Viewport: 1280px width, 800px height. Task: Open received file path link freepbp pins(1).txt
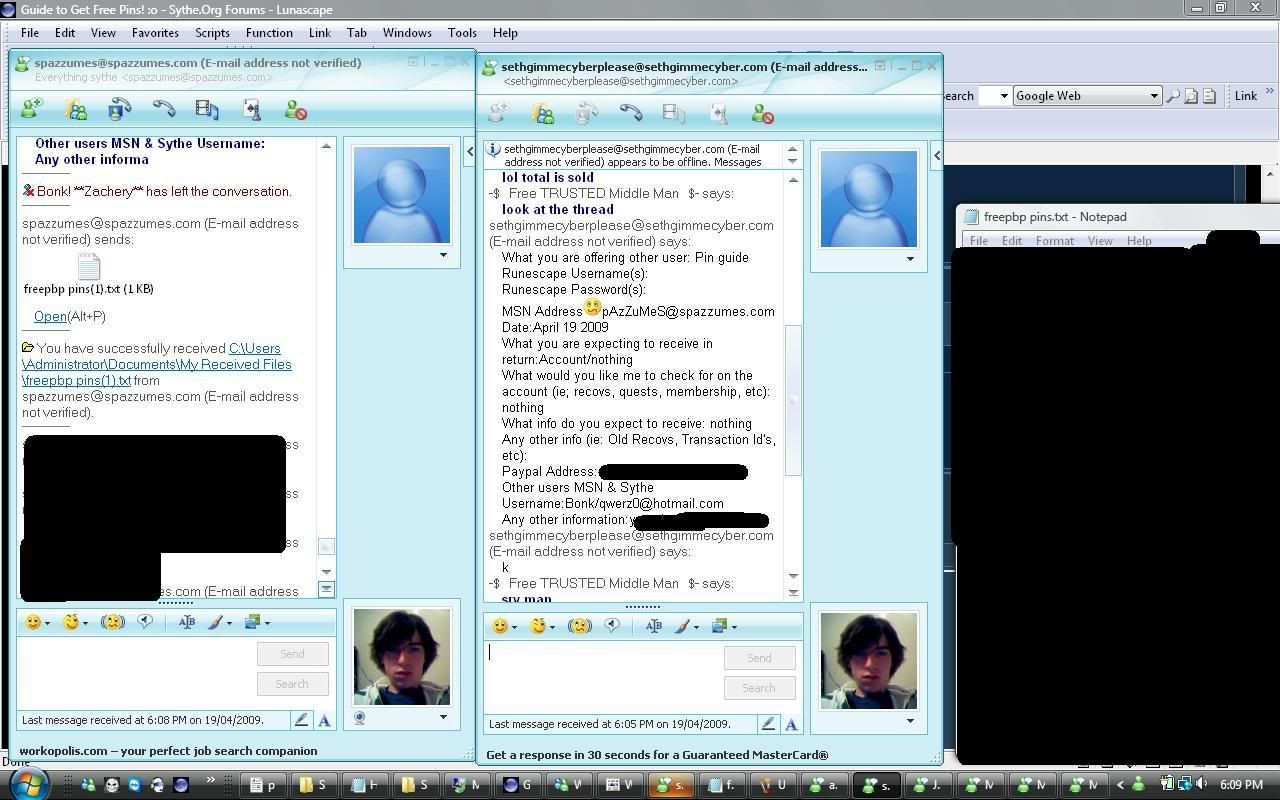[157, 364]
